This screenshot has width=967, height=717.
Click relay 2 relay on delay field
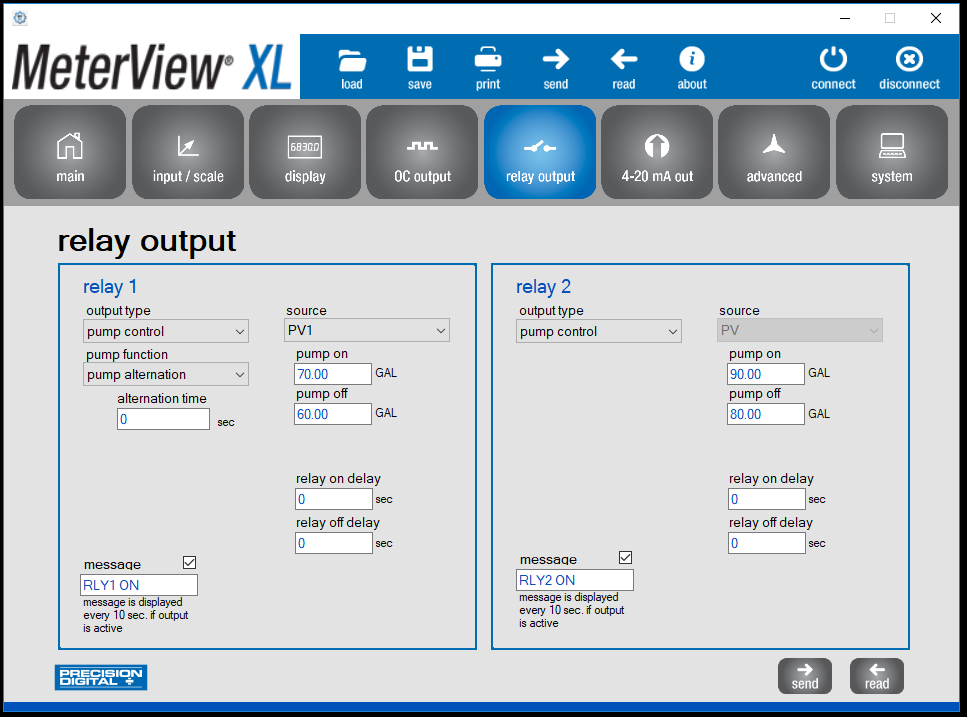[x=767, y=499]
